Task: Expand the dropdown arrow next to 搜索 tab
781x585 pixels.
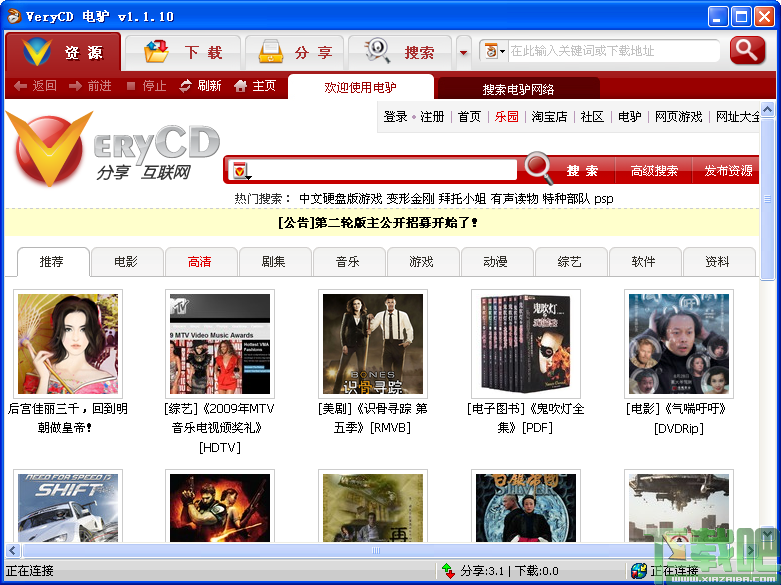Action: tap(464, 52)
